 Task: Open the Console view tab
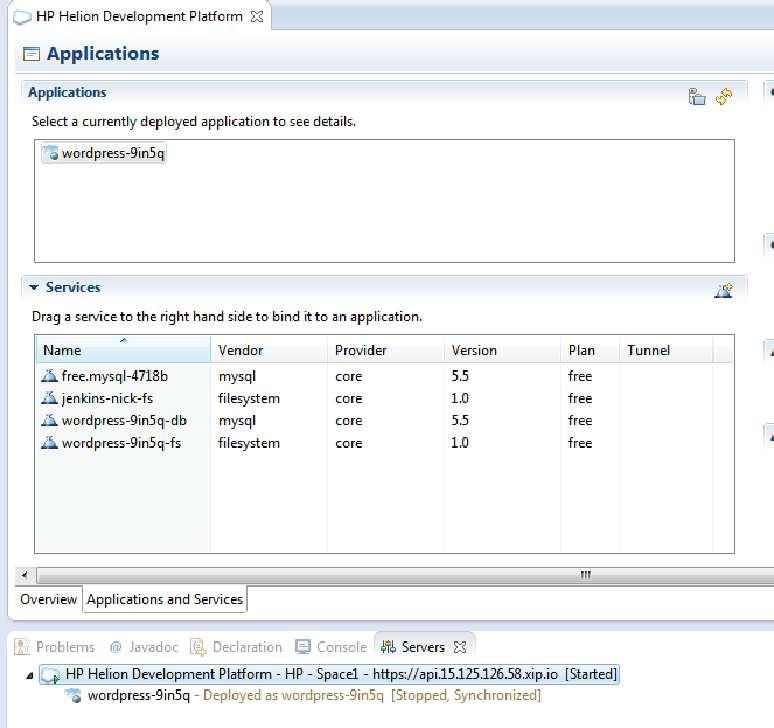point(331,647)
